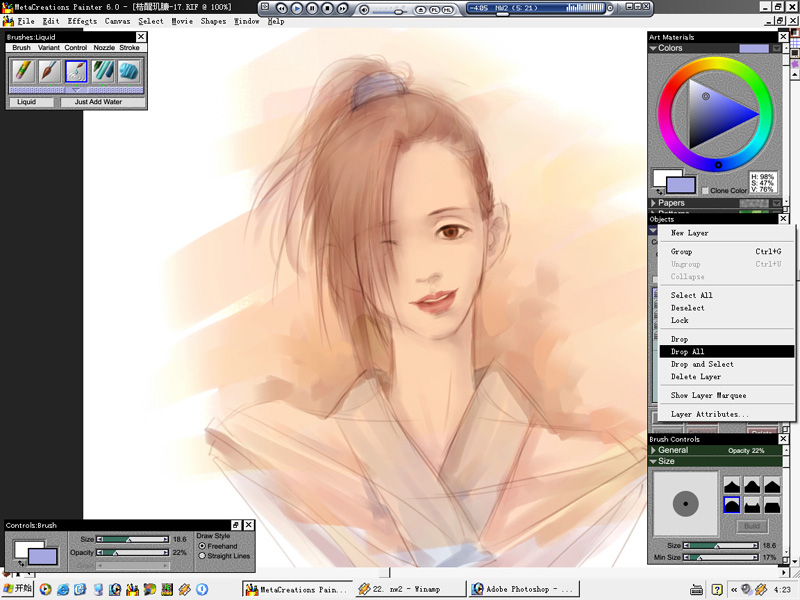Swap colors icon in Controls:Brush palette

(x=21, y=563)
